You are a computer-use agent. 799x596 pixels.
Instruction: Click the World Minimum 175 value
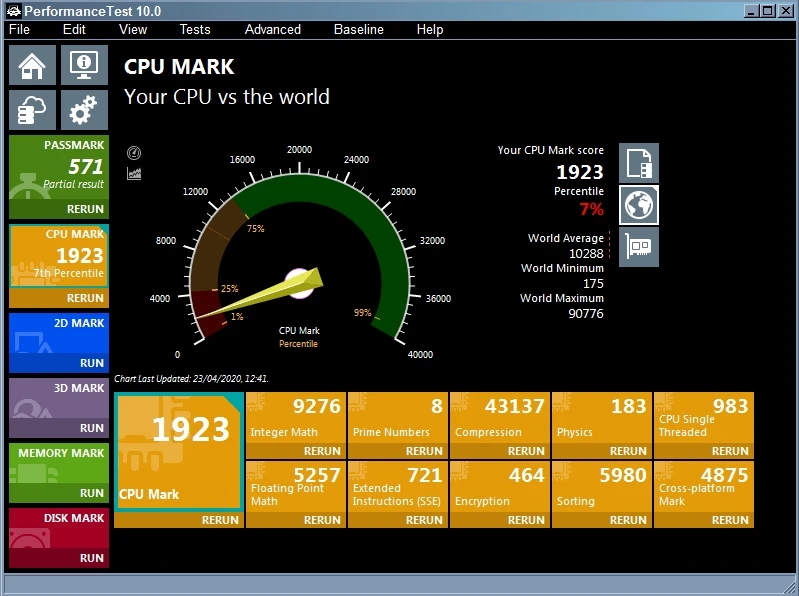click(593, 284)
